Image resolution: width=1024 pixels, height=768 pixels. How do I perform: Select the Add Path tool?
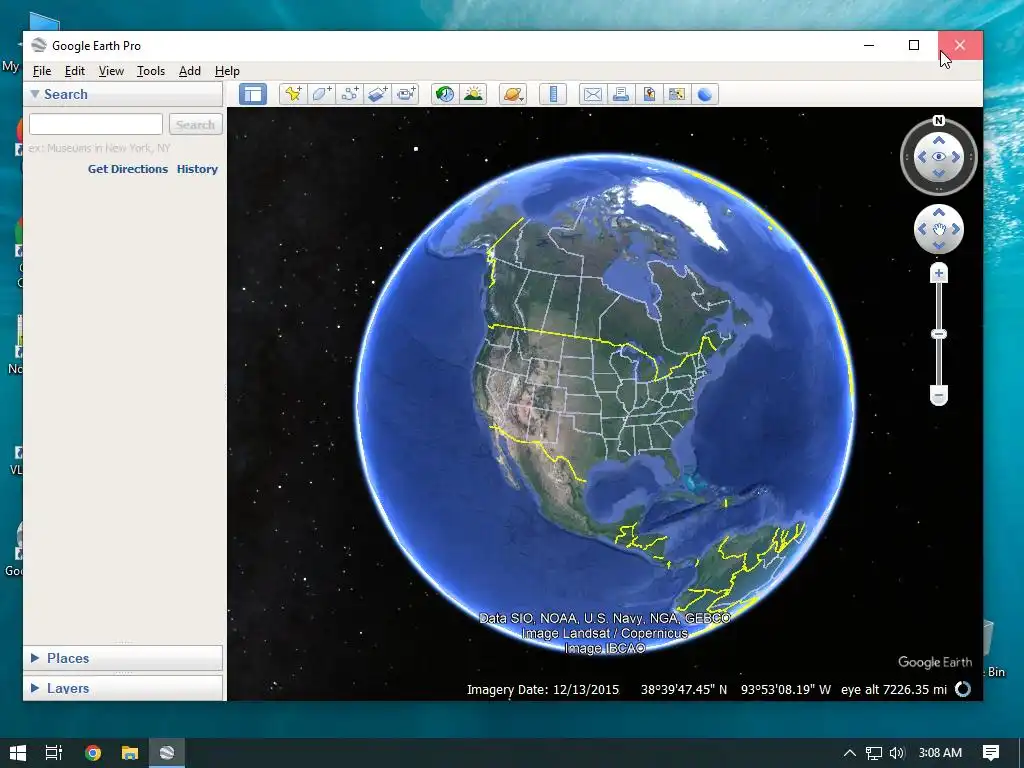[349, 94]
